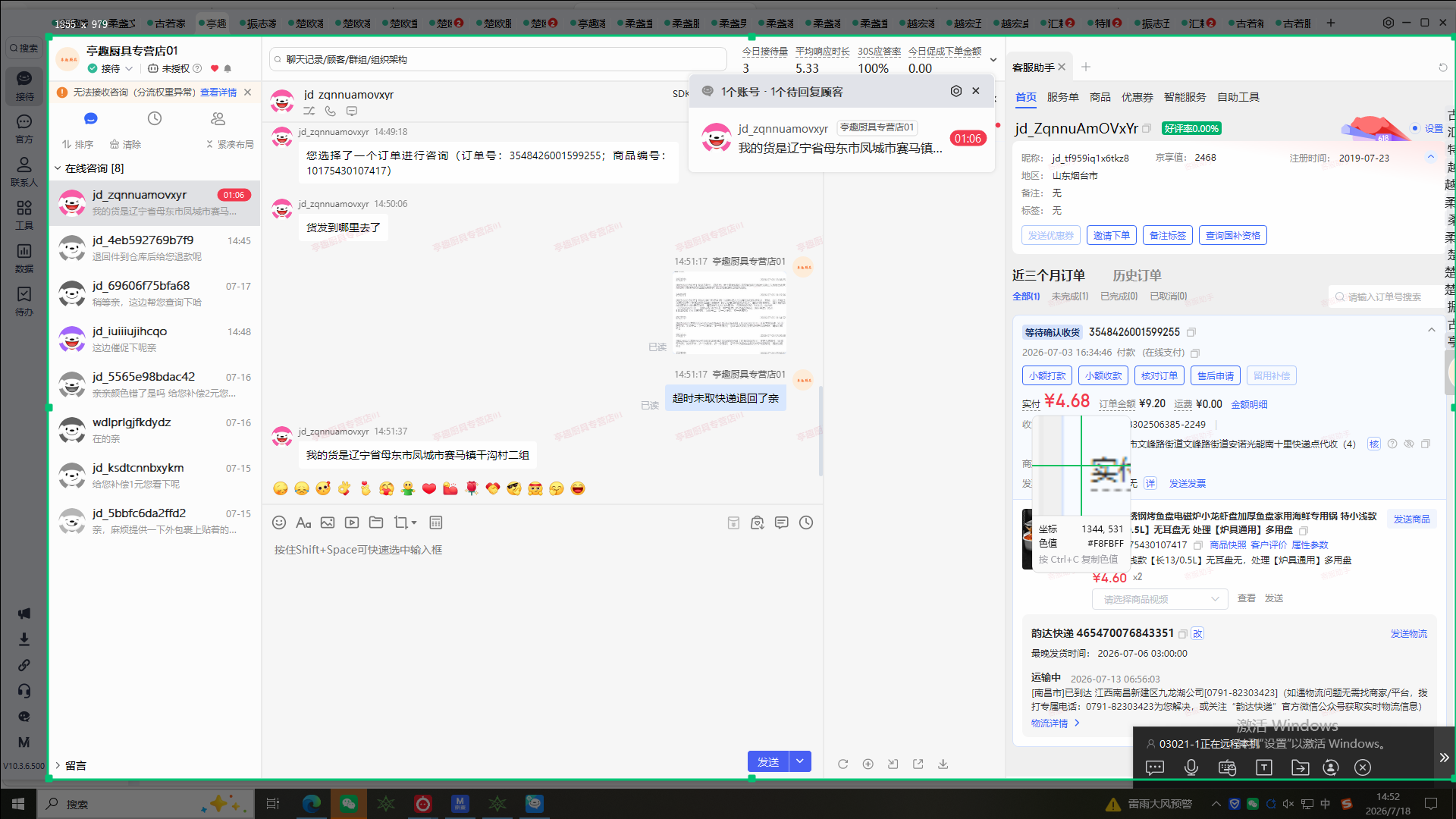This screenshot has height=819, width=1456.
Task: Click the 发送 send button
Action: (x=768, y=761)
